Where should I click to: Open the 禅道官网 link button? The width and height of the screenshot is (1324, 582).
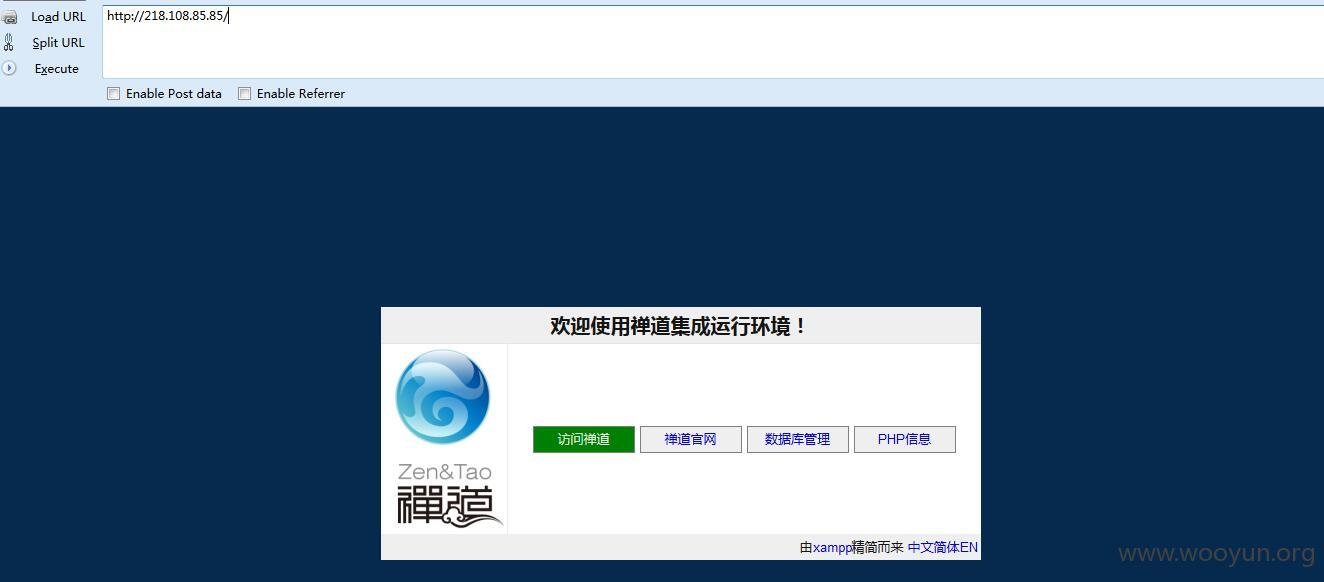click(x=691, y=439)
